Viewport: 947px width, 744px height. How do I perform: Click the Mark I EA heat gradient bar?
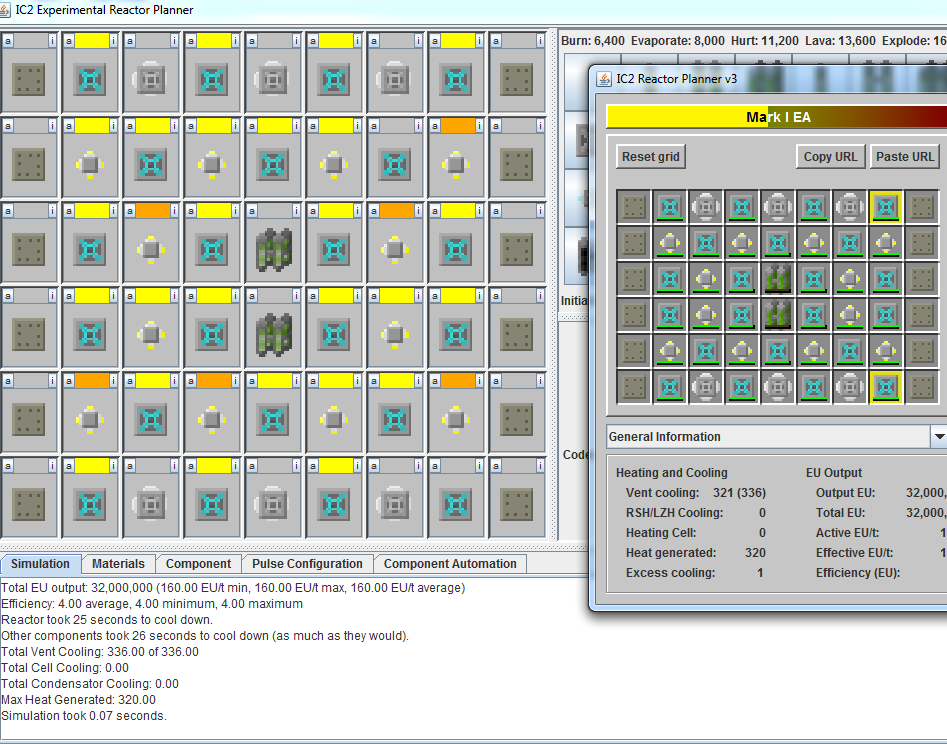777,117
